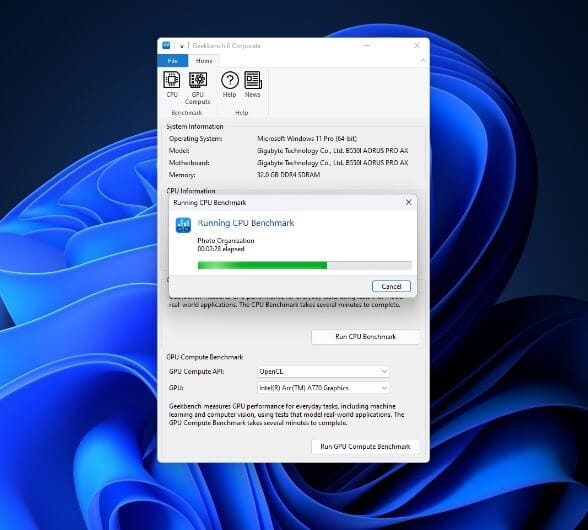
Task: Collapse the ribbon with the chevron
Action: pos(423,60)
